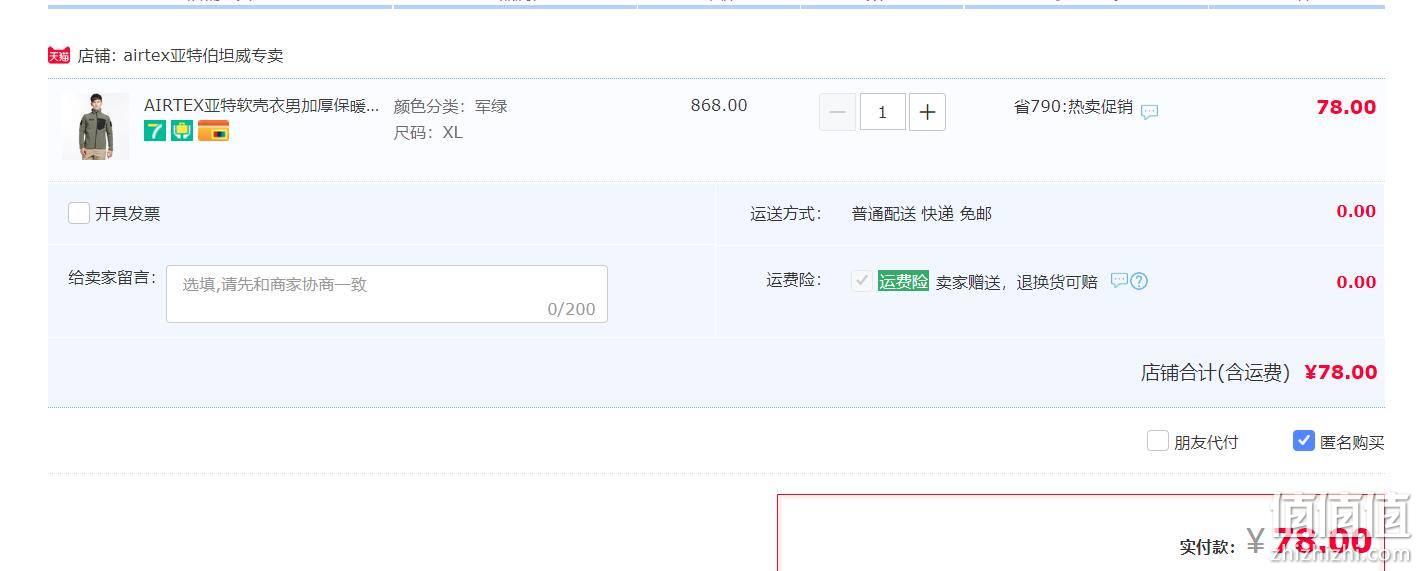Click the Tmall logo icon beside store name
Viewport: 1420px width, 571px height.
59,55
